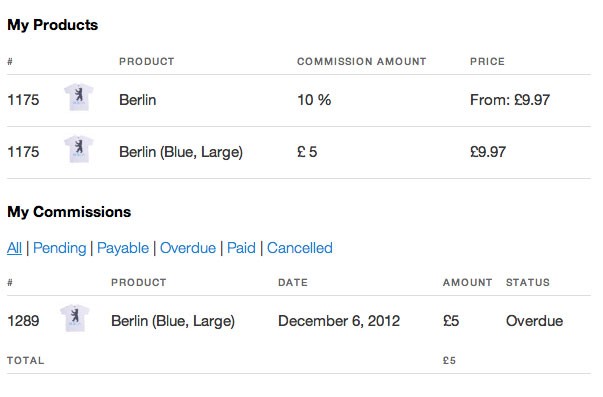Click the Status column header

[528, 282]
